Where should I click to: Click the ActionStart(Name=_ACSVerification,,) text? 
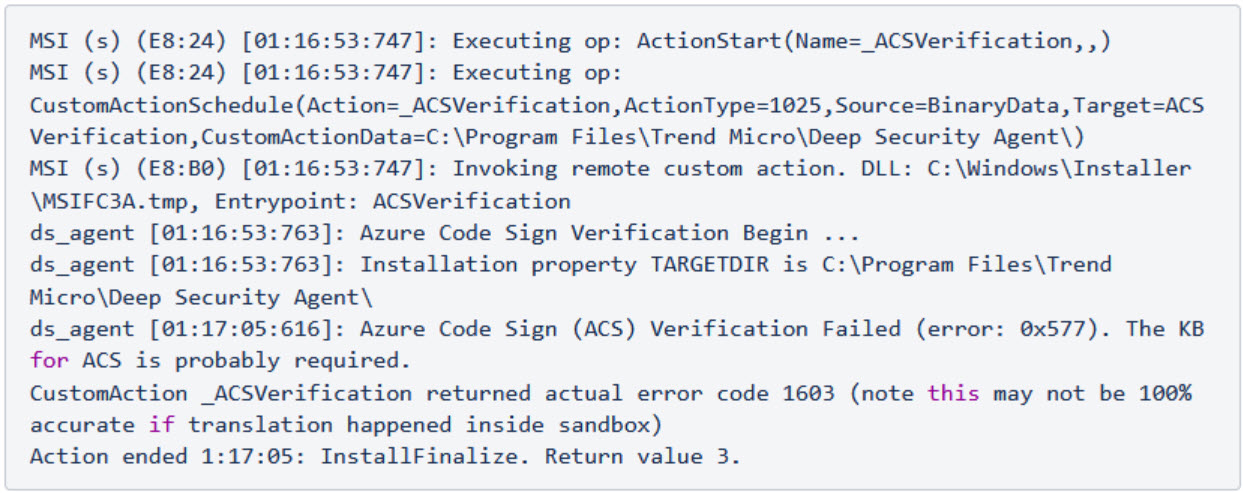(873, 41)
